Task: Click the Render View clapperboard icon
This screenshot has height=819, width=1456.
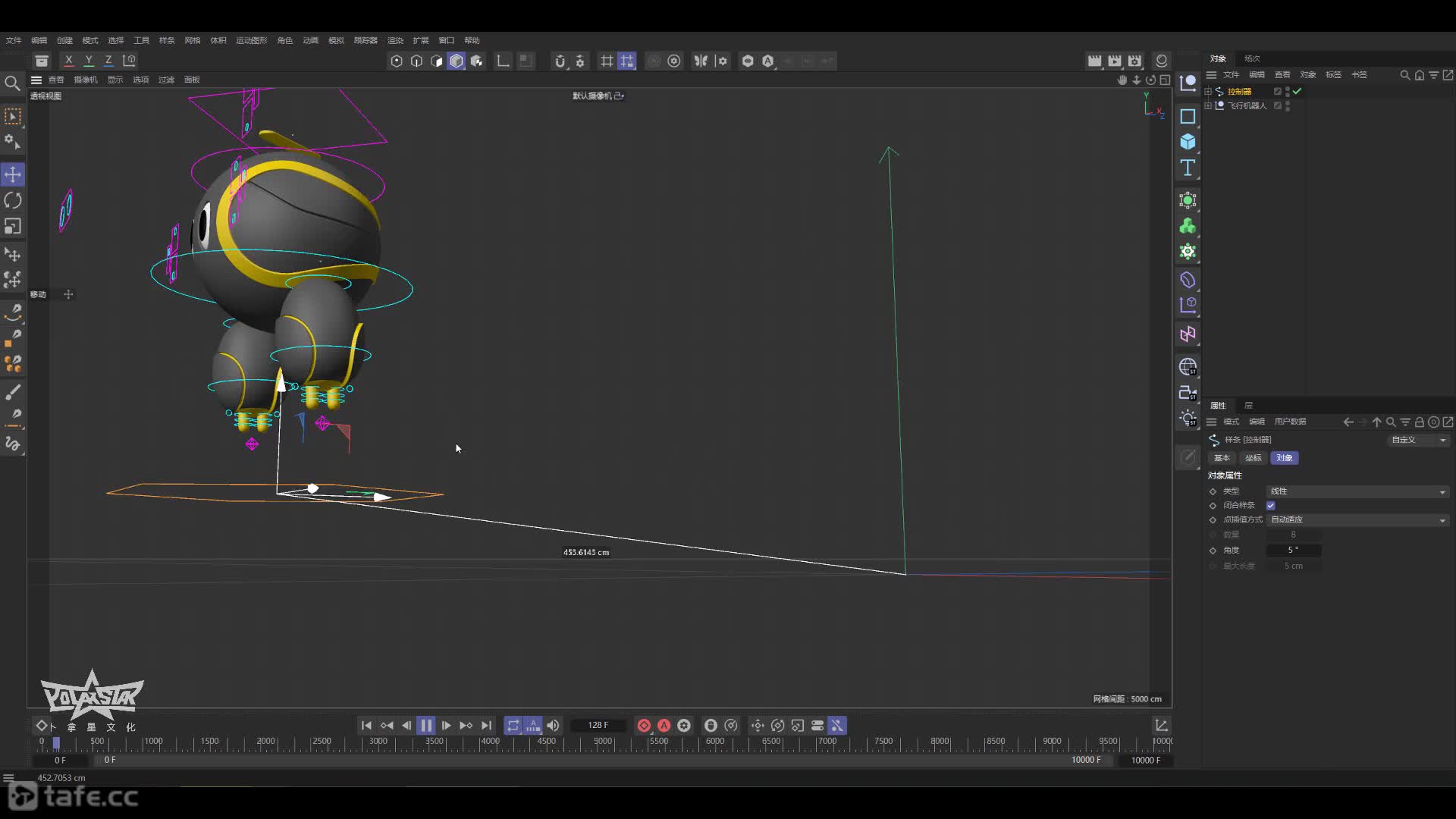Action: [x=1094, y=61]
